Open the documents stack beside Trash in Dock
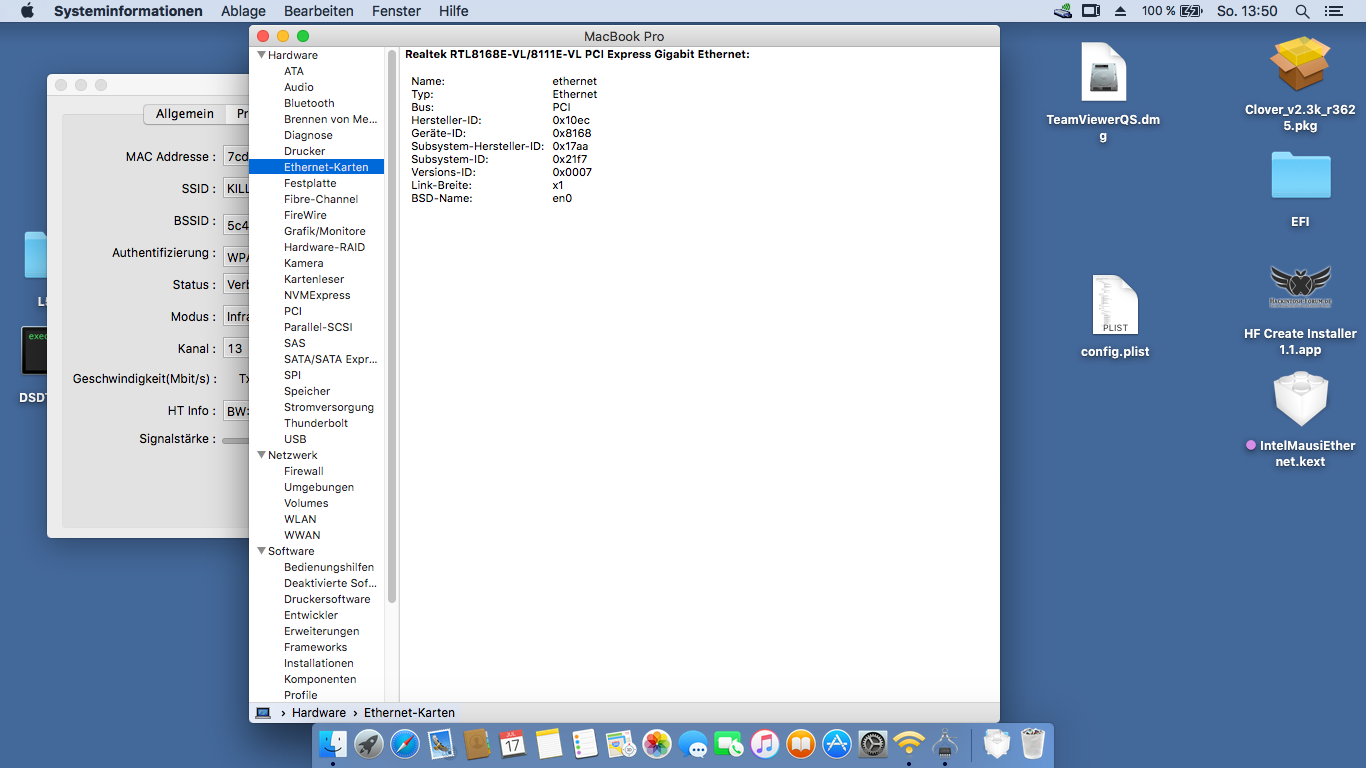 997,744
